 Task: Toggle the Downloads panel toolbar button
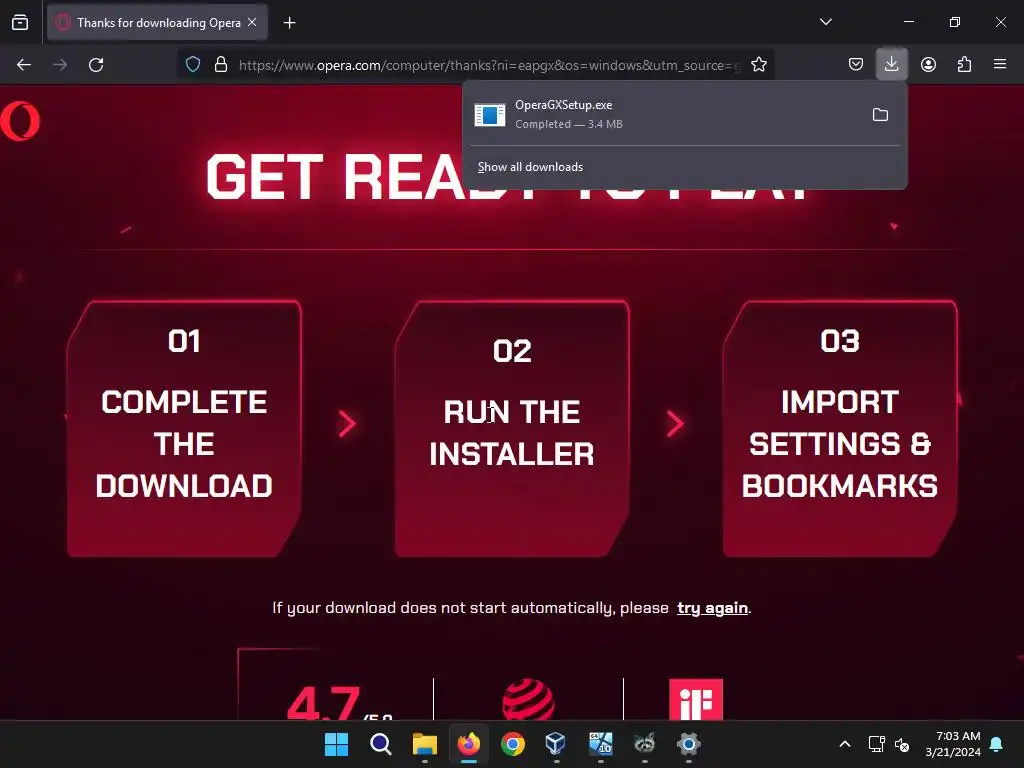[x=891, y=65]
